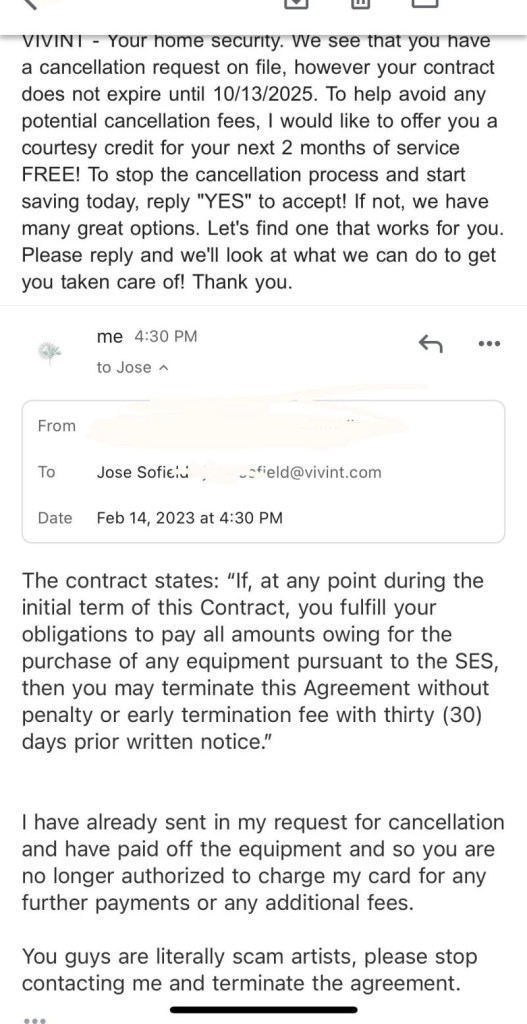The width and height of the screenshot is (527, 1024).
Task: Tap the 10/13/2025 contract date text
Action: (x=265, y=94)
